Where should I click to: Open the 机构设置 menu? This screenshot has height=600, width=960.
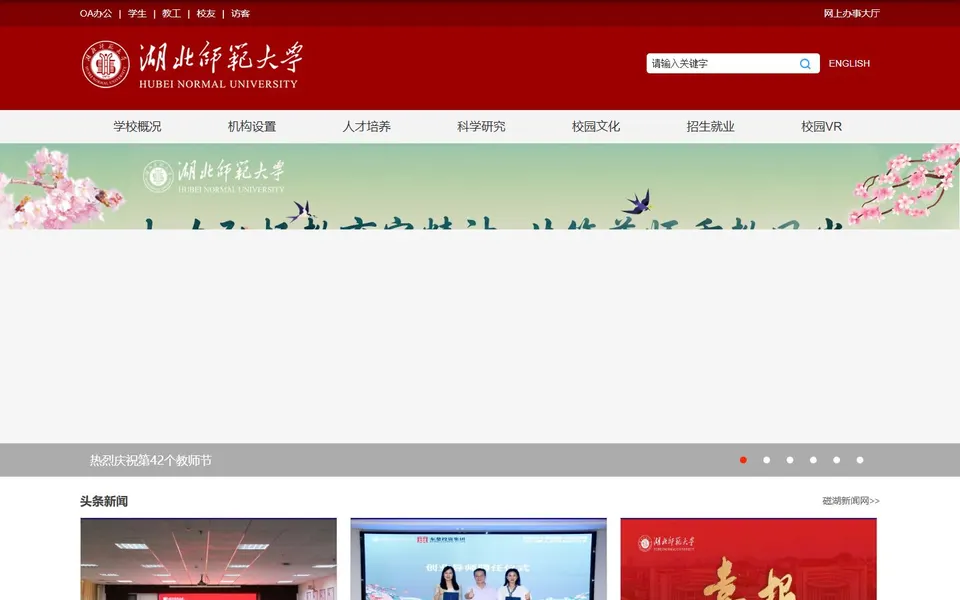point(252,127)
